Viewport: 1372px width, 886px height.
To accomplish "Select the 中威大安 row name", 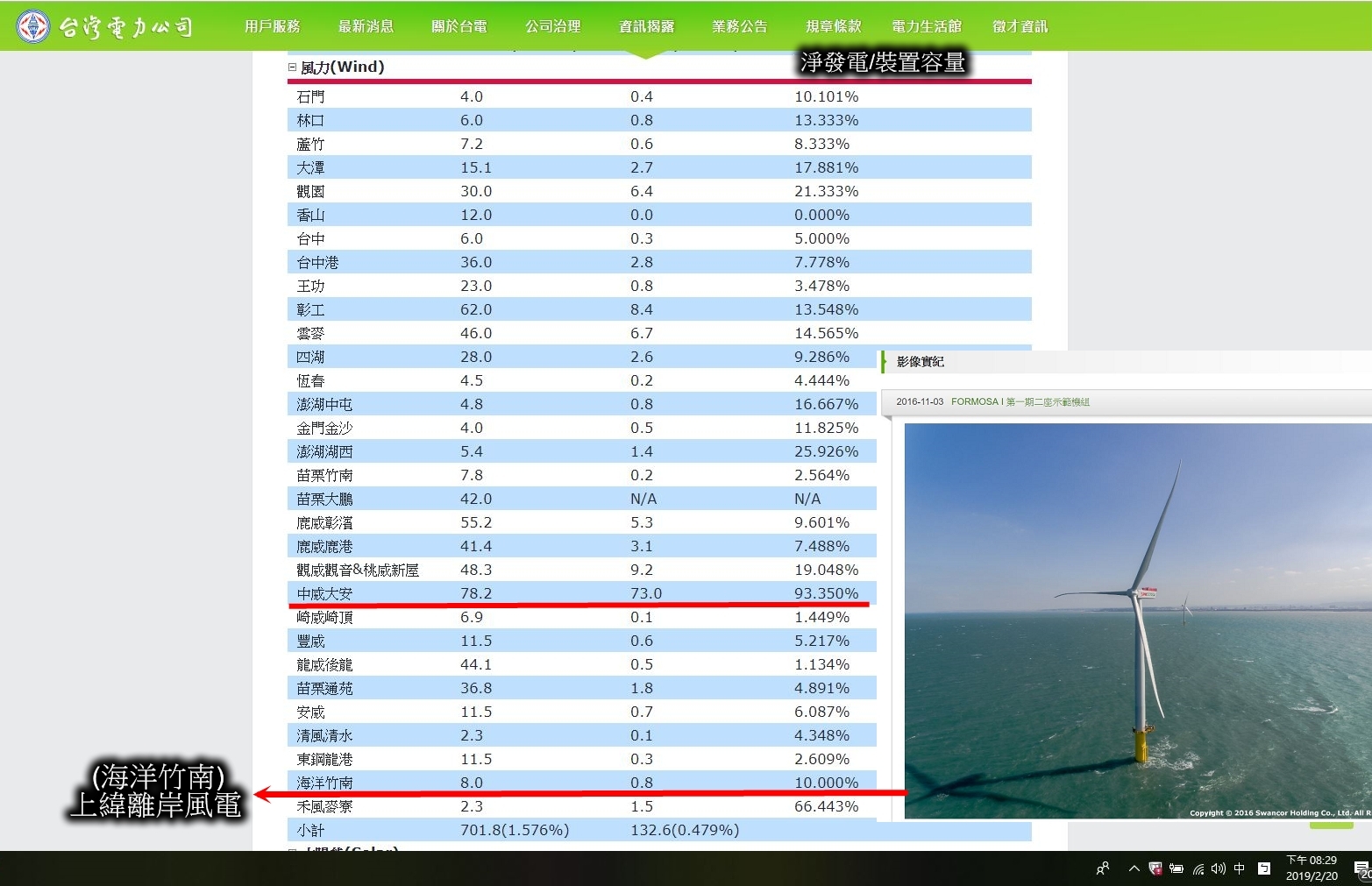I will pyautogui.click(x=324, y=593).
